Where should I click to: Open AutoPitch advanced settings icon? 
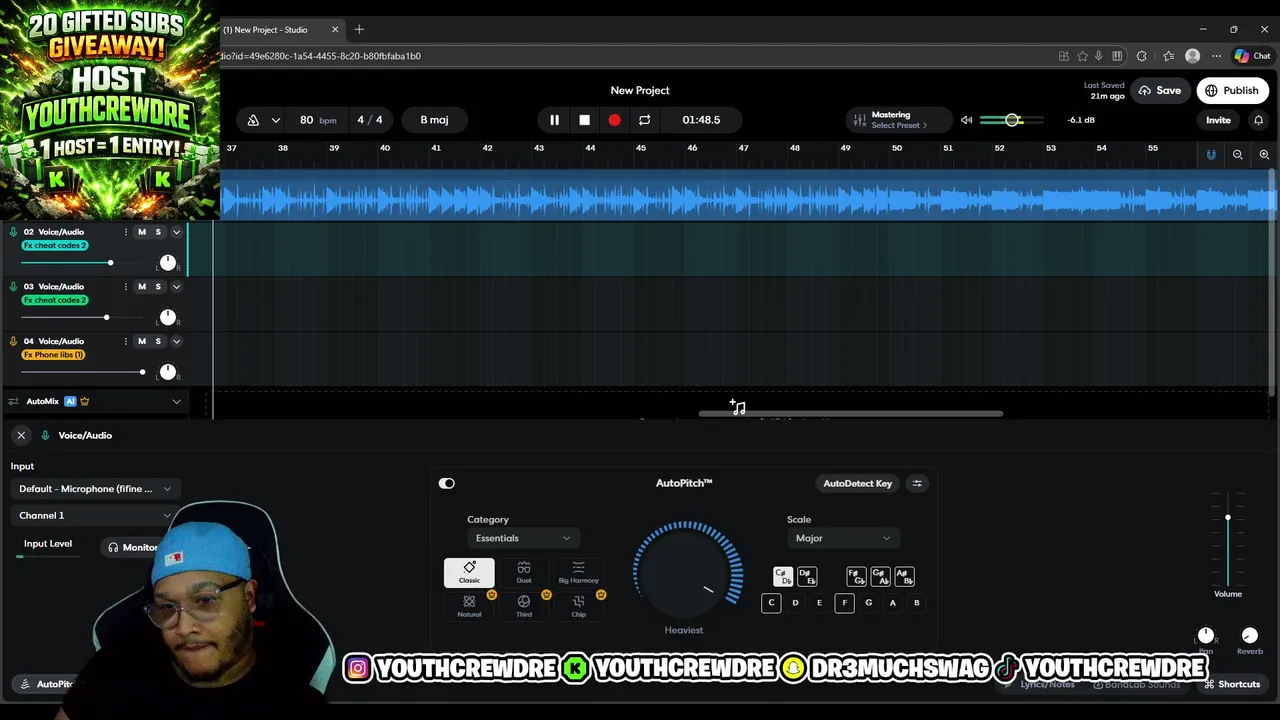pos(917,484)
